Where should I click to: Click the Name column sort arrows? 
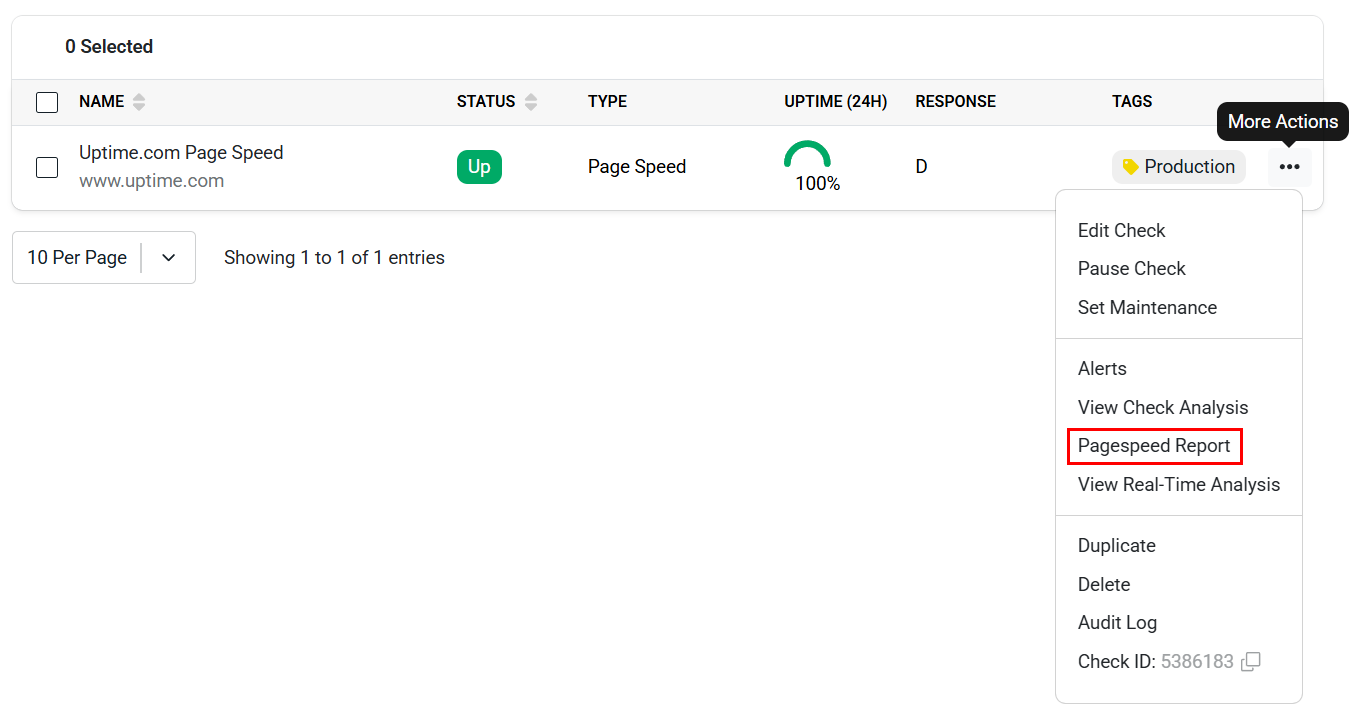[137, 101]
